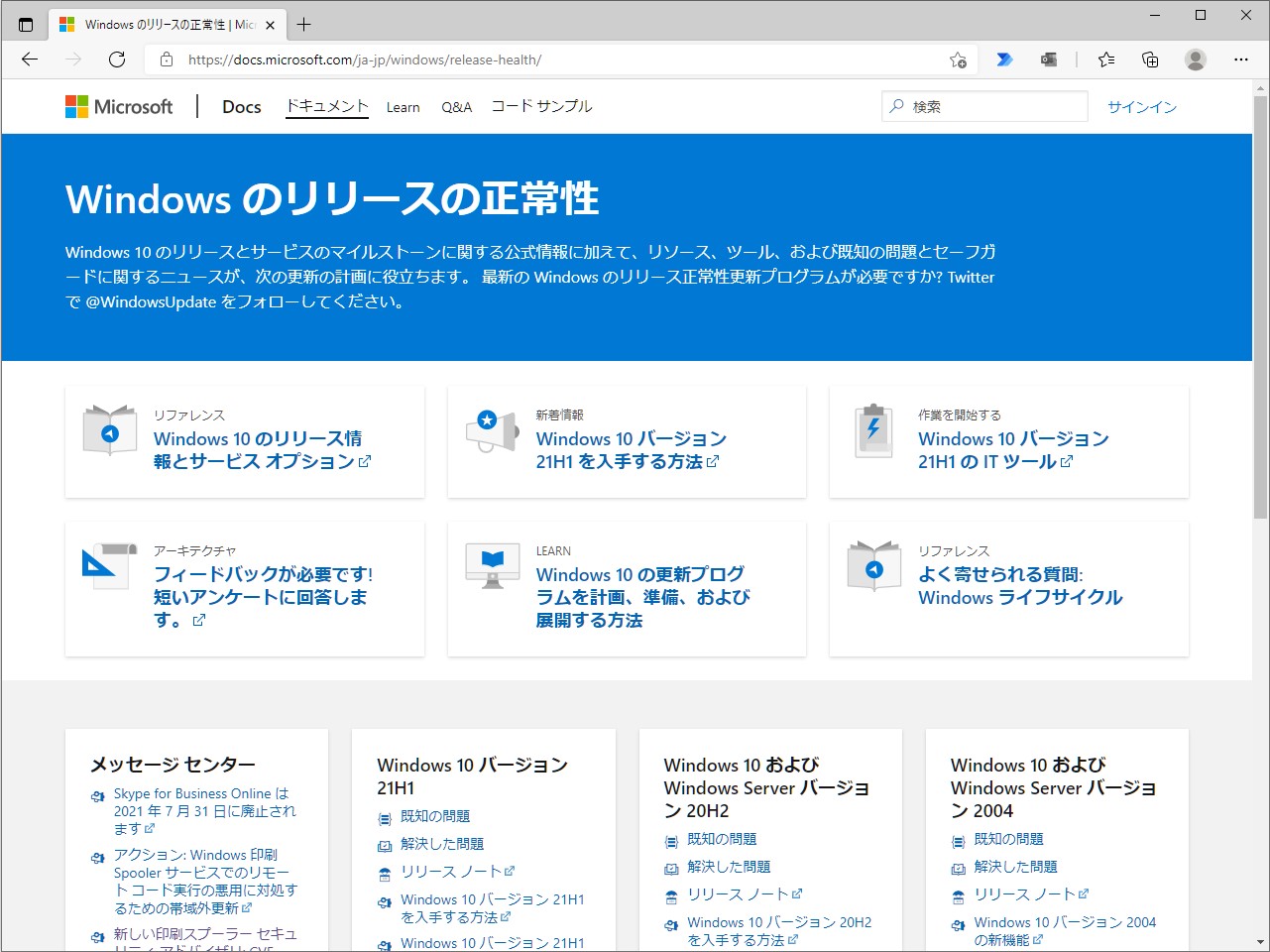The height and width of the screenshot is (952, 1270).
Task: Switch to the ドキュメント menu item
Action: click(326, 105)
